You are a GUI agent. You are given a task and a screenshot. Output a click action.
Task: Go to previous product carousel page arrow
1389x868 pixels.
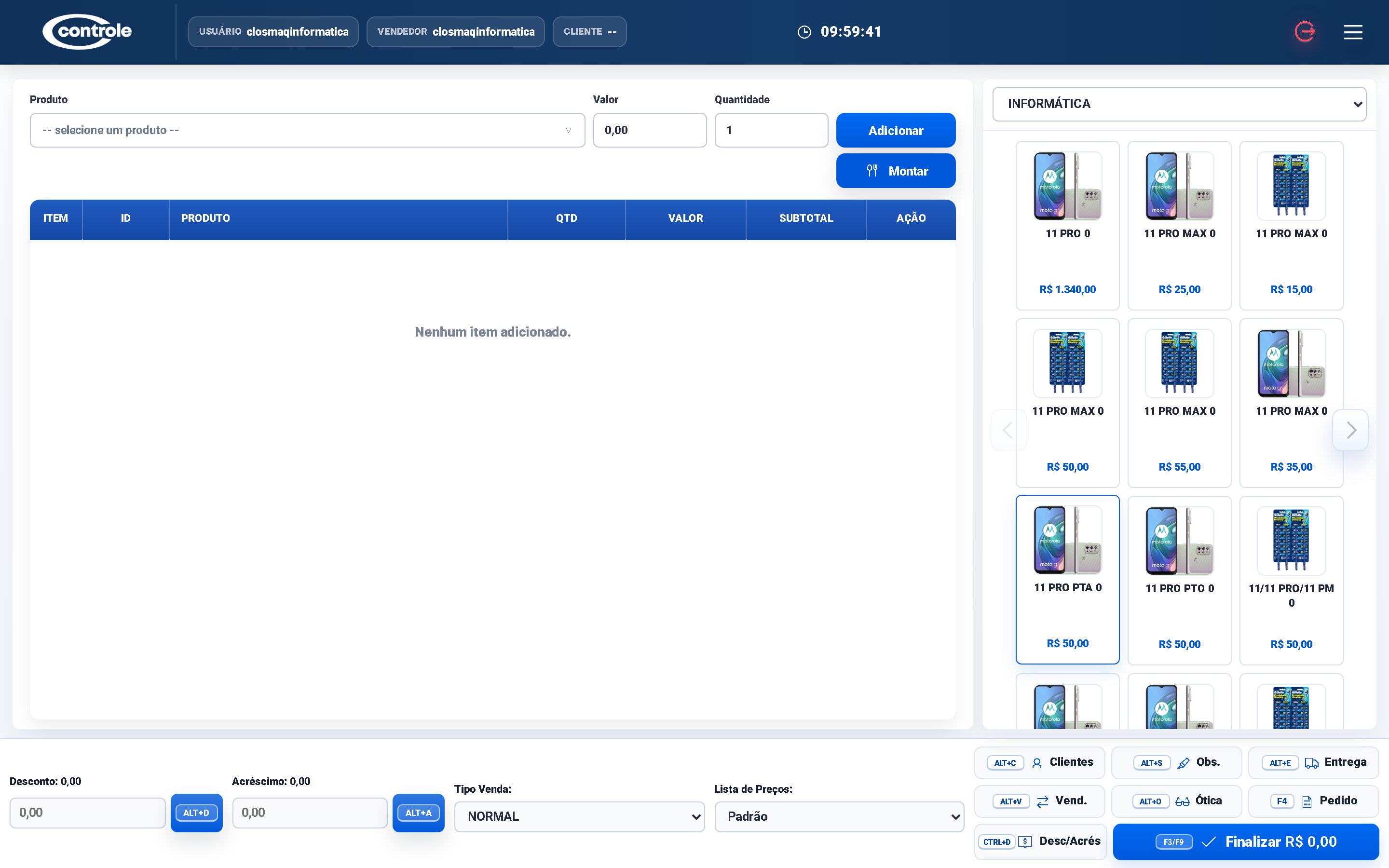click(1008, 430)
